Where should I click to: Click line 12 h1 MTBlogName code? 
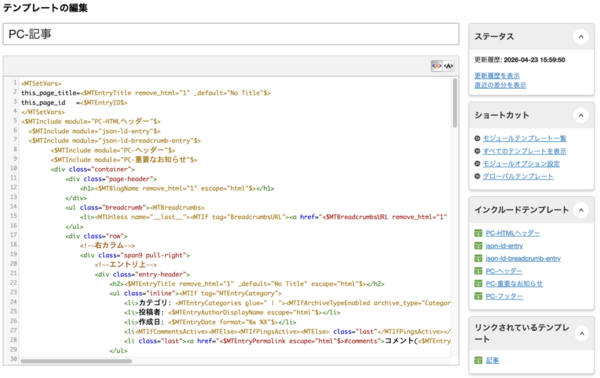coord(177,188)
